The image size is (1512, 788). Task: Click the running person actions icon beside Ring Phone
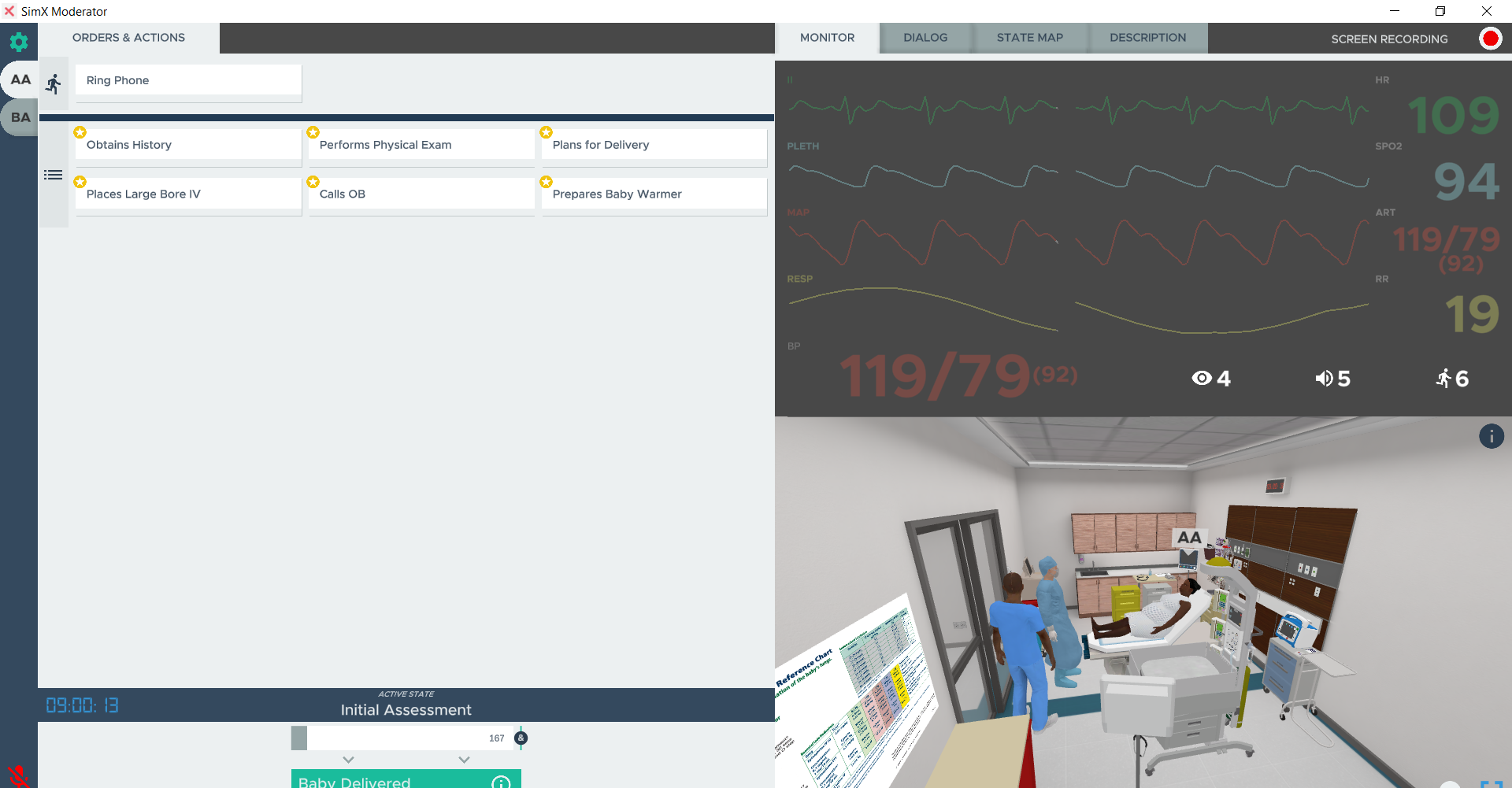click(54, 83)
